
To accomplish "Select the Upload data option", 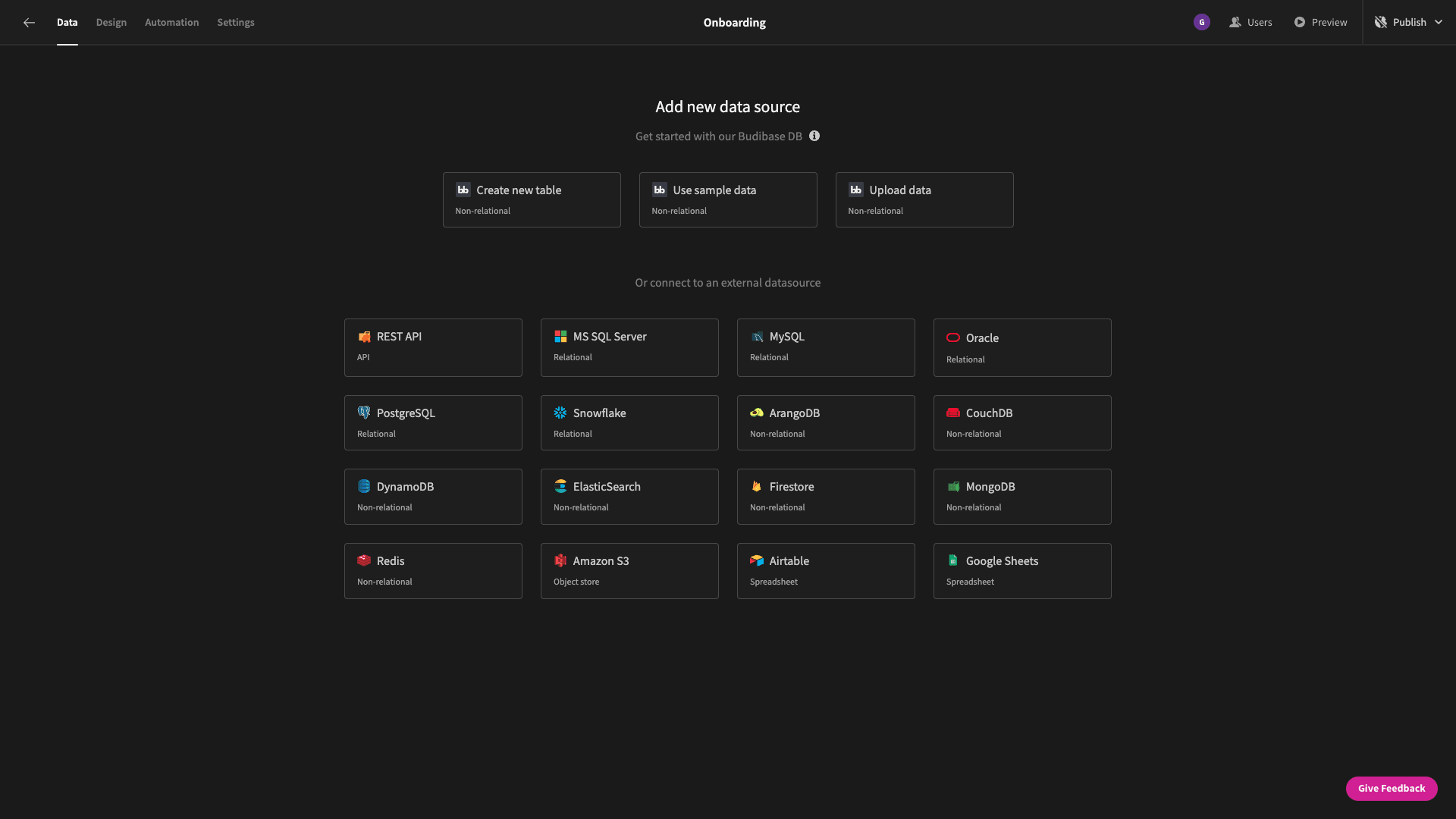I will 924,199.
